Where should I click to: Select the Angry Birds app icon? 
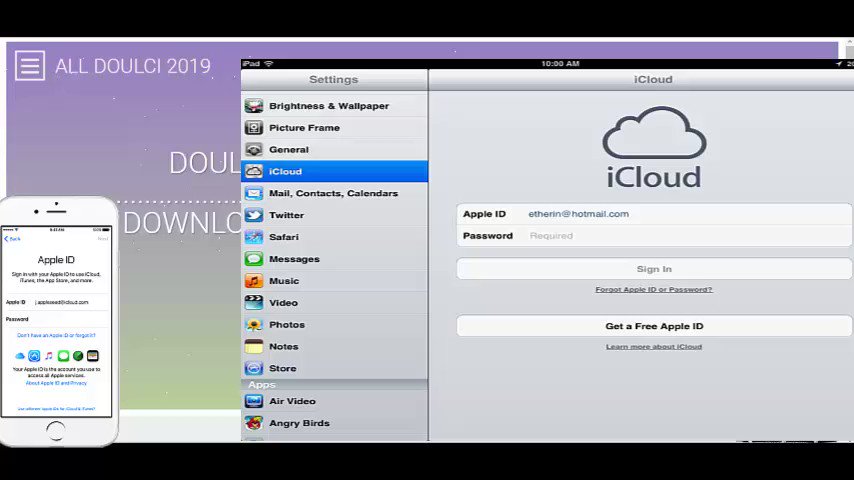(x=254, y=423)
